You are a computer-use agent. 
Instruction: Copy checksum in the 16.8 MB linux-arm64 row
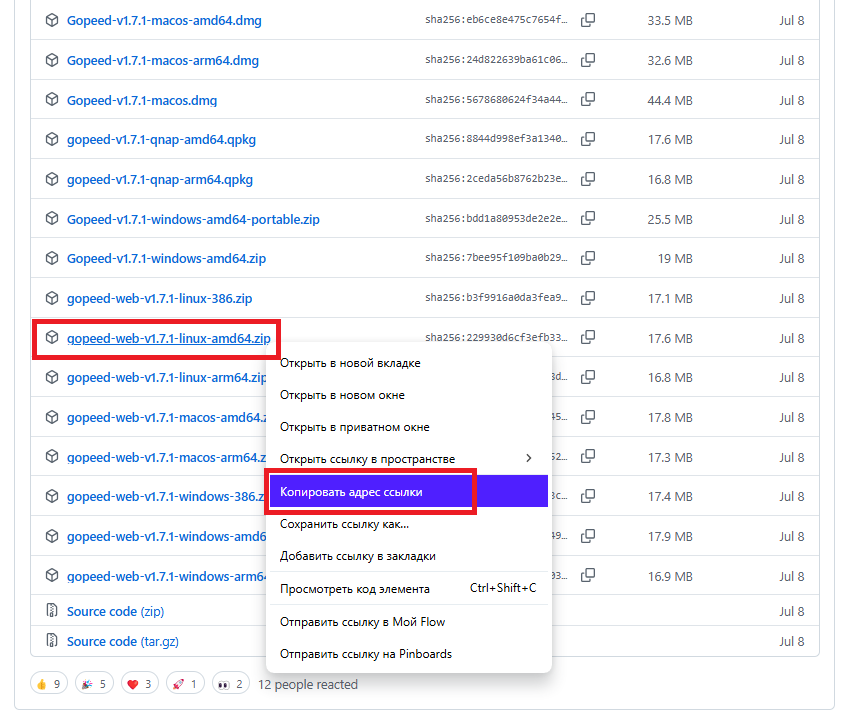(x=588, y=377)
